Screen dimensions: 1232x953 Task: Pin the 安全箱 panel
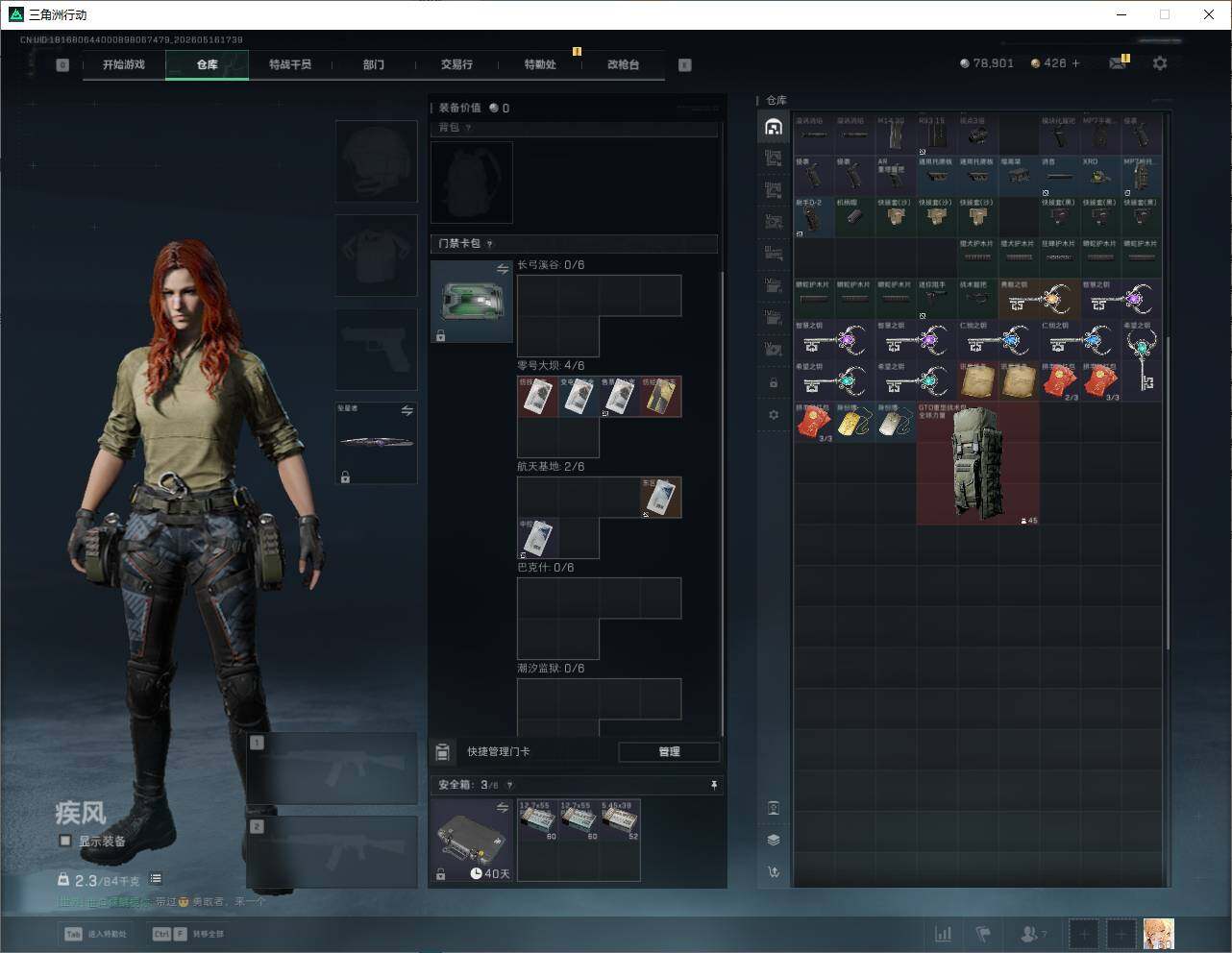tap(714, 785)
